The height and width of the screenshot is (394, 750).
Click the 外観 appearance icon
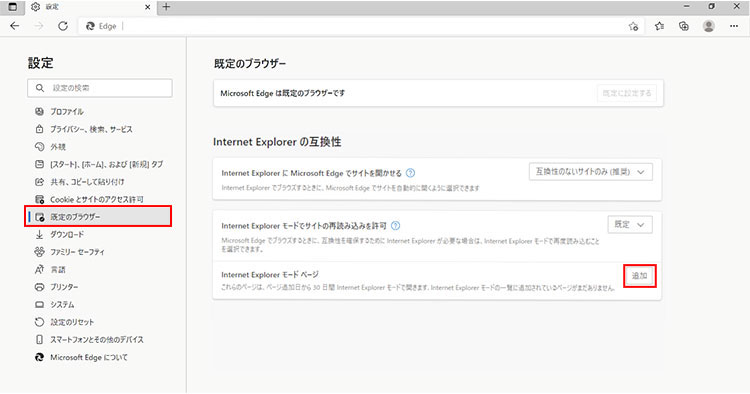tap(40, 147)
